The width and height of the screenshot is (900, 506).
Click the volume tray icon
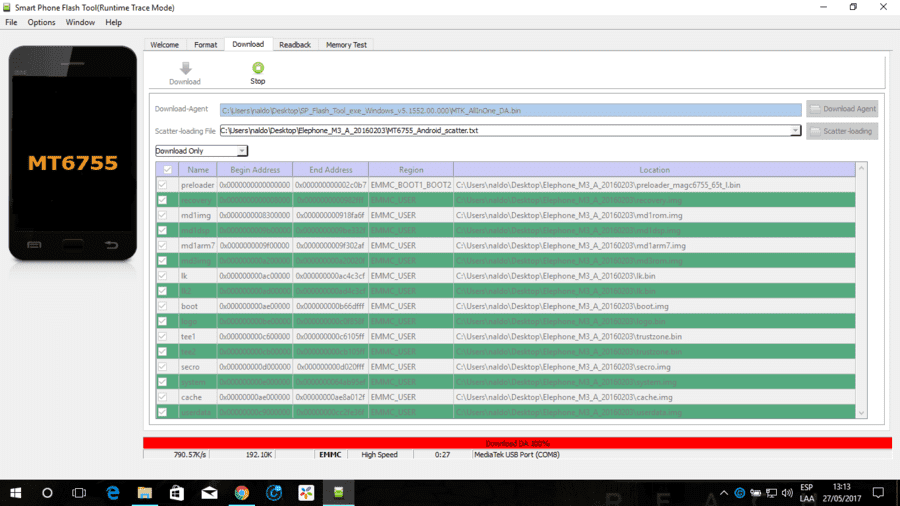787,493
